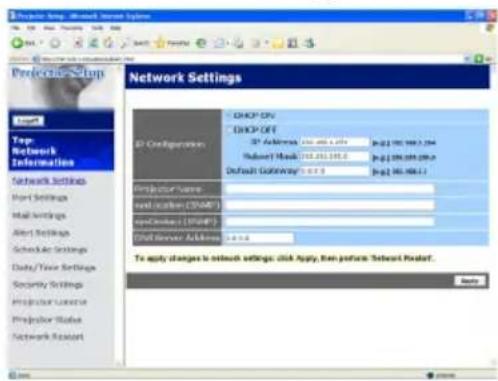Screen dimensions: 498x381
Task: Click the browser Back arrow icon
Action: 17,43
